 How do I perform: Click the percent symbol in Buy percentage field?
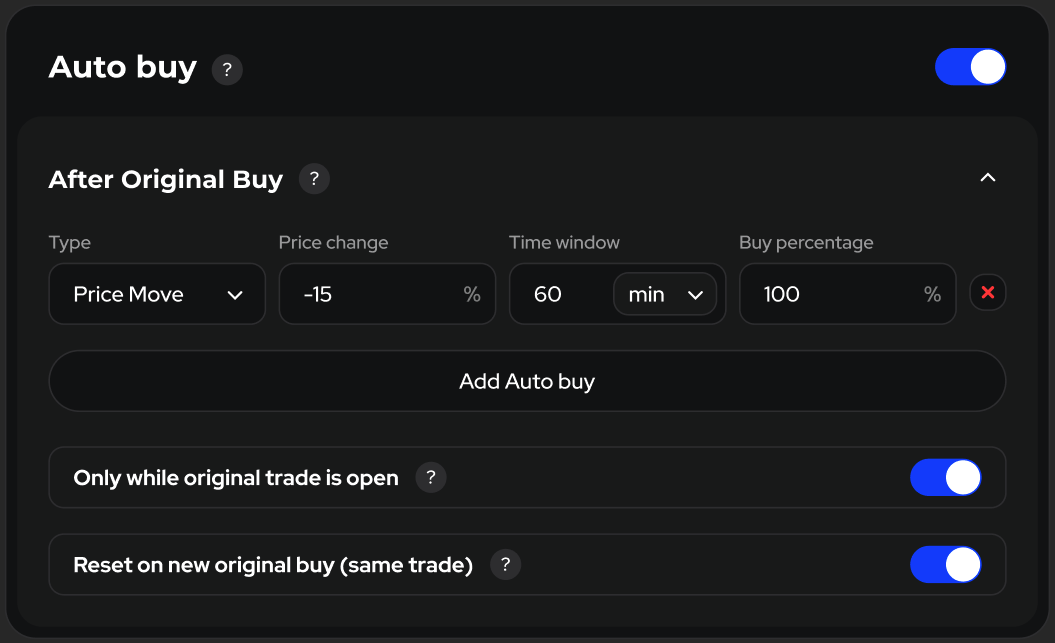(x=932, y=295)
